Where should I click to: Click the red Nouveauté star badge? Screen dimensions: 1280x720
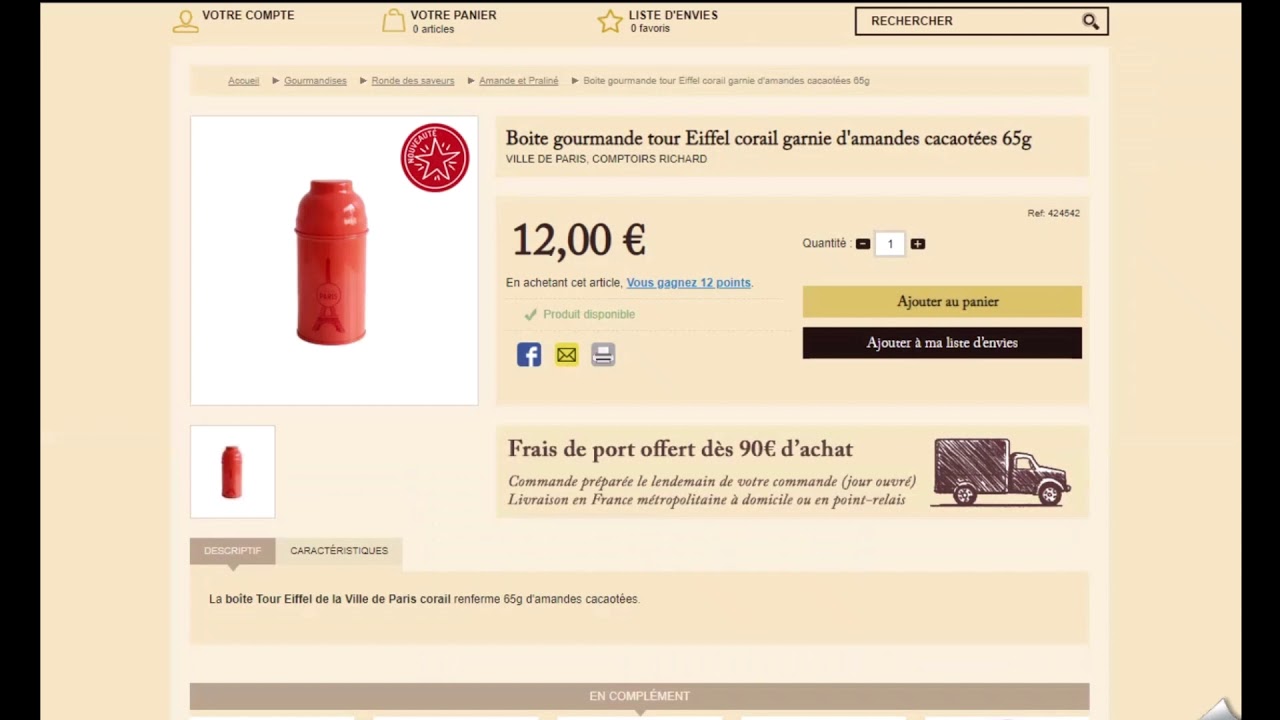coord(435,157)
